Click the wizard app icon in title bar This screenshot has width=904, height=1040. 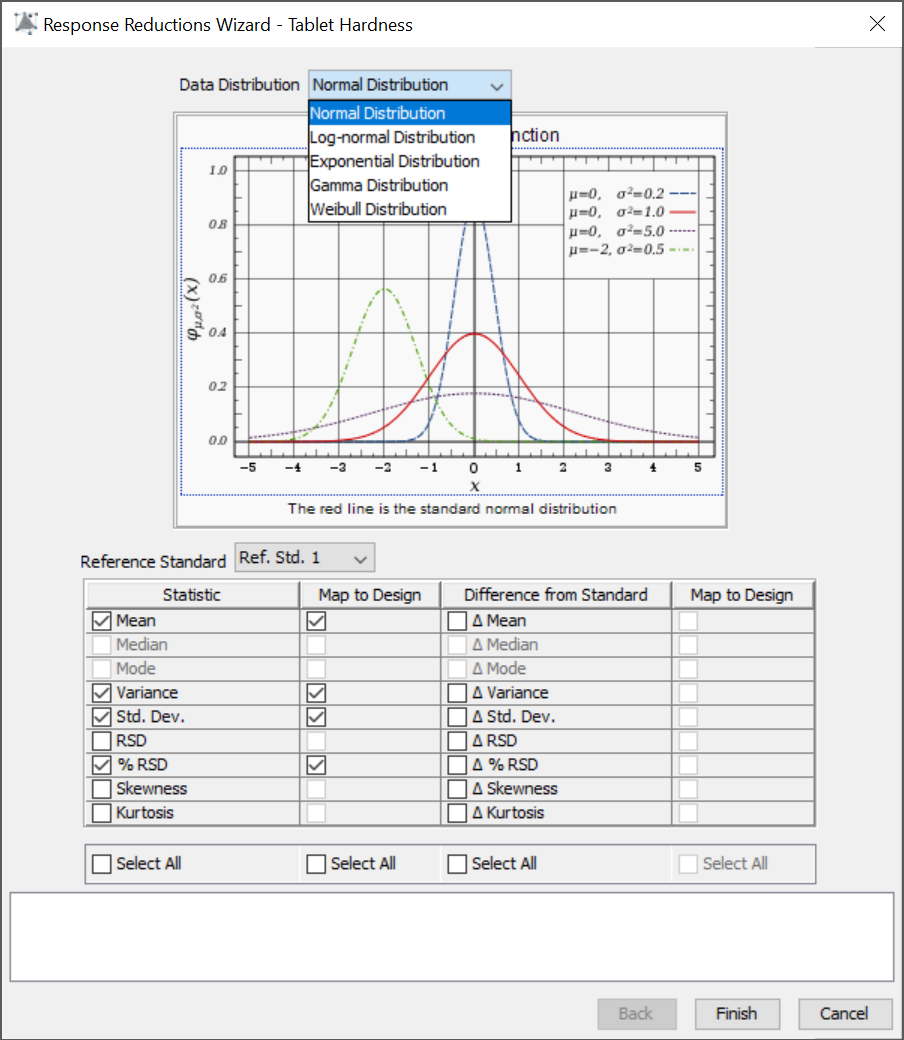(26, 24)
